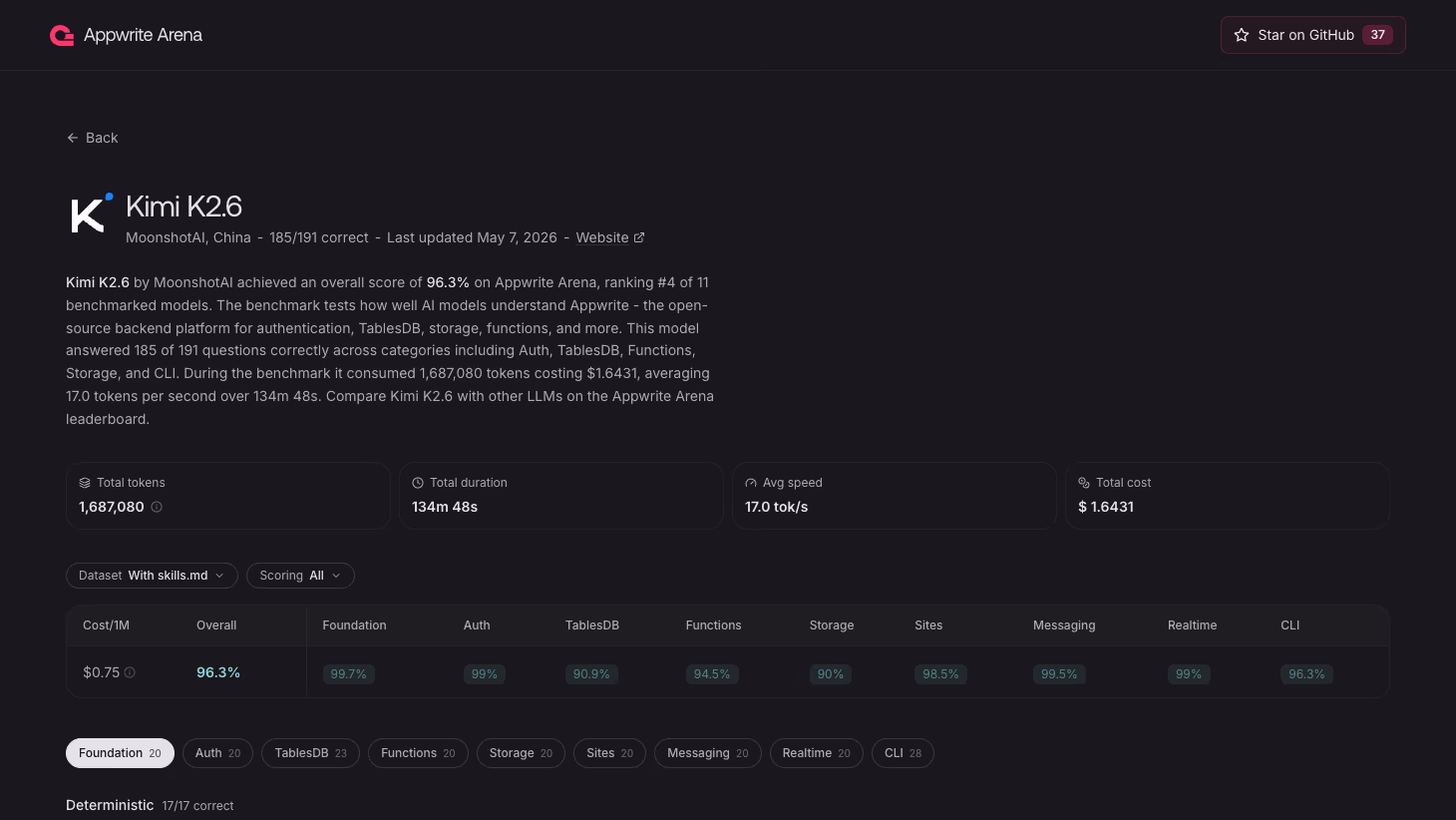The width and height of the screenshot is (1456, 820).
Task: Open the Storage 20 tab
Action: point(521,753)
